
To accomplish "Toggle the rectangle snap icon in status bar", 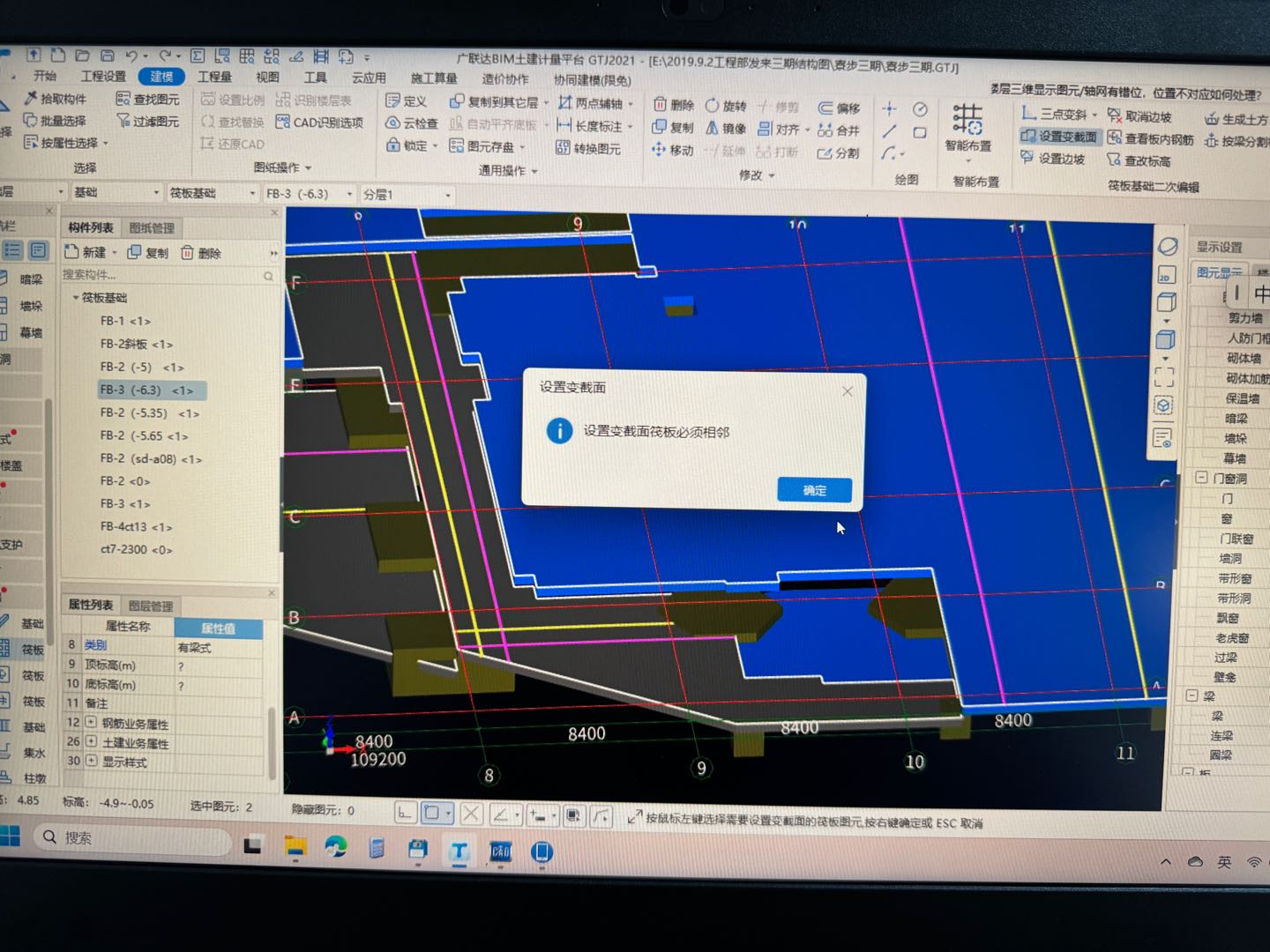I will [432, 813].
